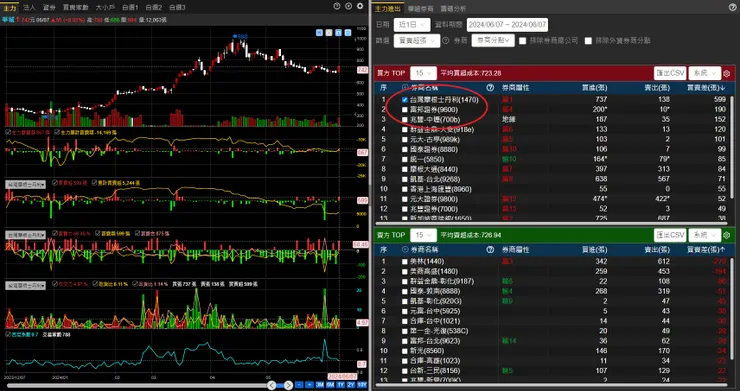The width and height of the screenshot is (740, 391).
Task: Enable the 排除外資券商分點 checkbox
Action: pos(588,41)
